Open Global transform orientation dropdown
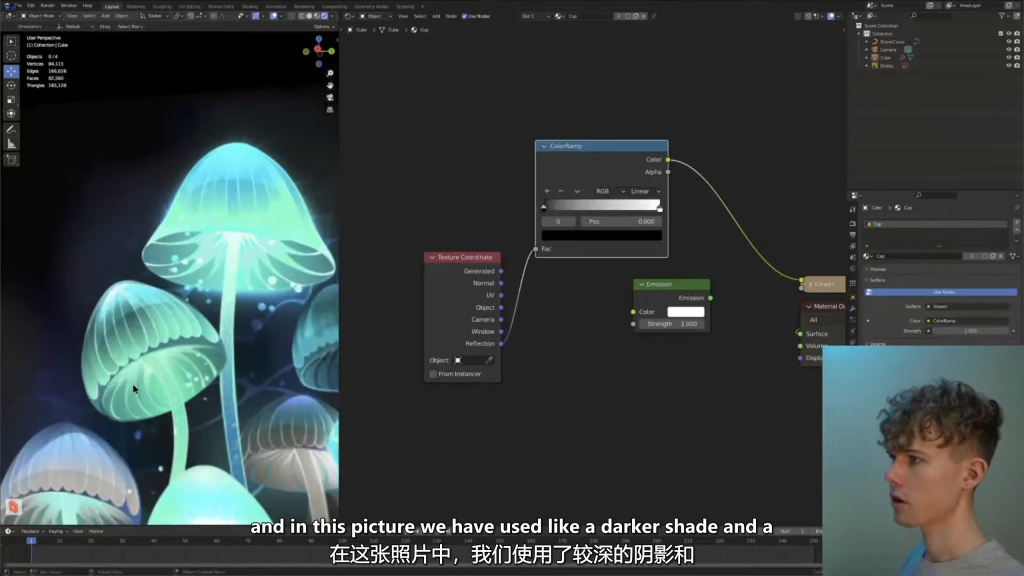The image size is (1024, 576). click(152, 16)
